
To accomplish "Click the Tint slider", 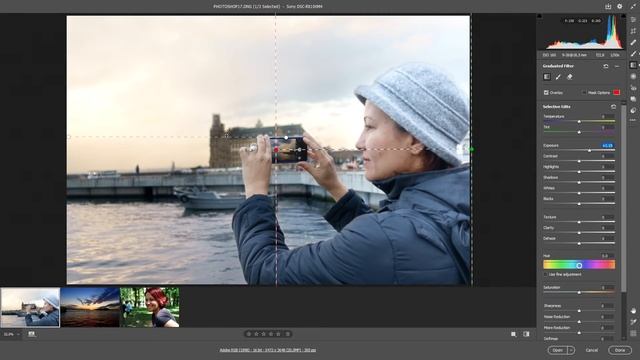I will click(579, 132).
